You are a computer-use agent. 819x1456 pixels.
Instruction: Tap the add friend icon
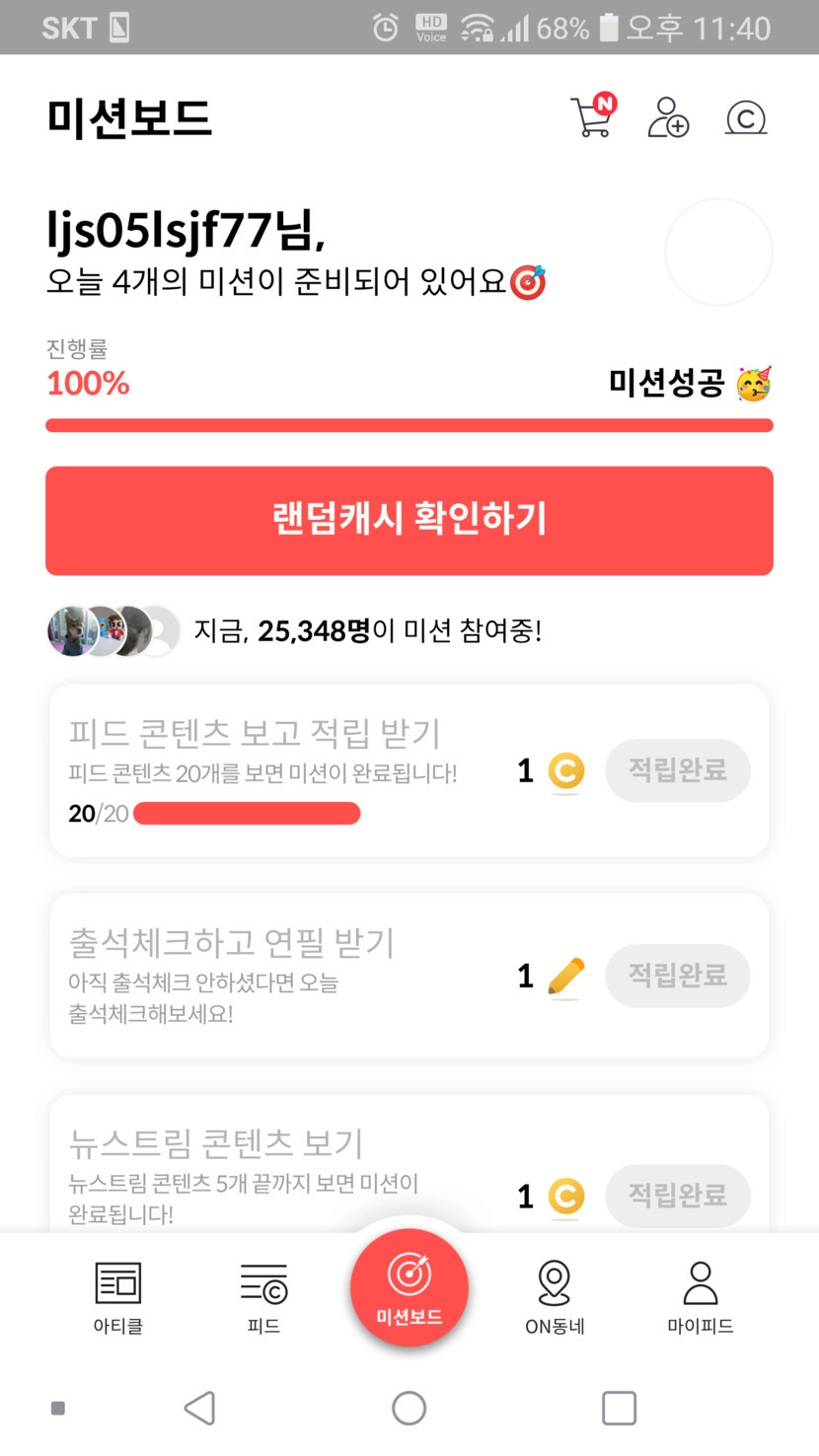[x=668, y=117]
